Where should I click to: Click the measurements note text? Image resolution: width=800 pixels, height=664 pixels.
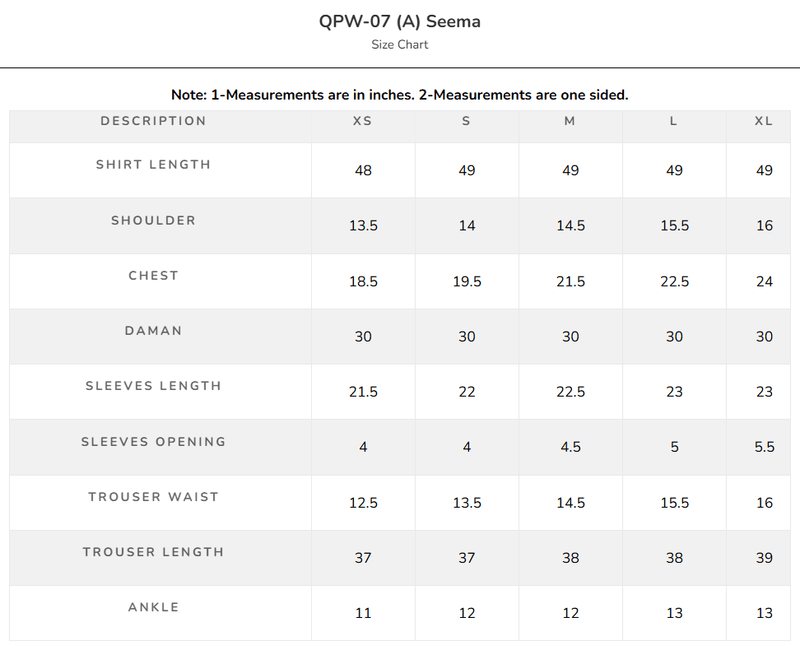(399, 95)
